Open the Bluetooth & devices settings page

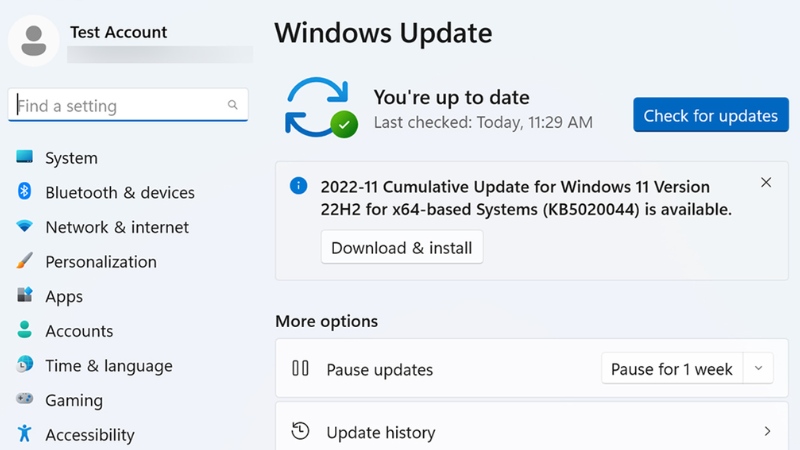tap(120, 192)
